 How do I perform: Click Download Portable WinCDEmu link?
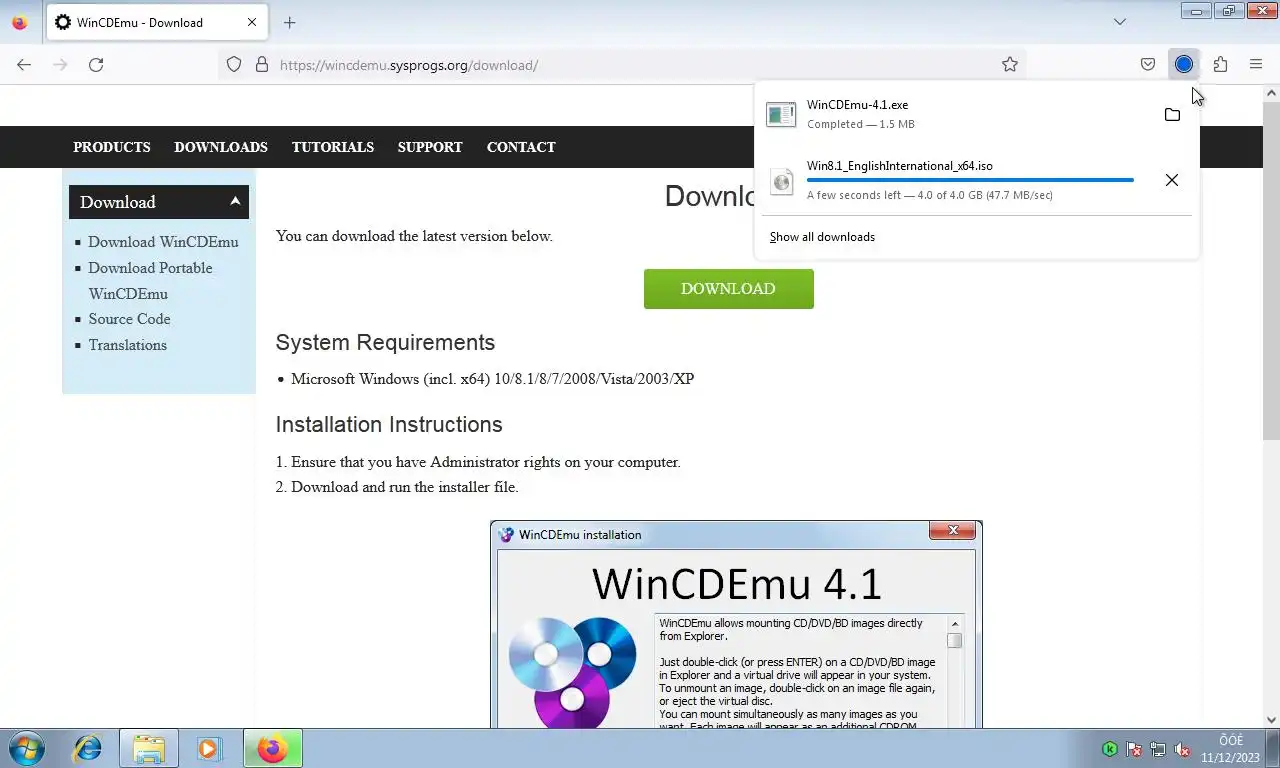click(x=150, y=281)
